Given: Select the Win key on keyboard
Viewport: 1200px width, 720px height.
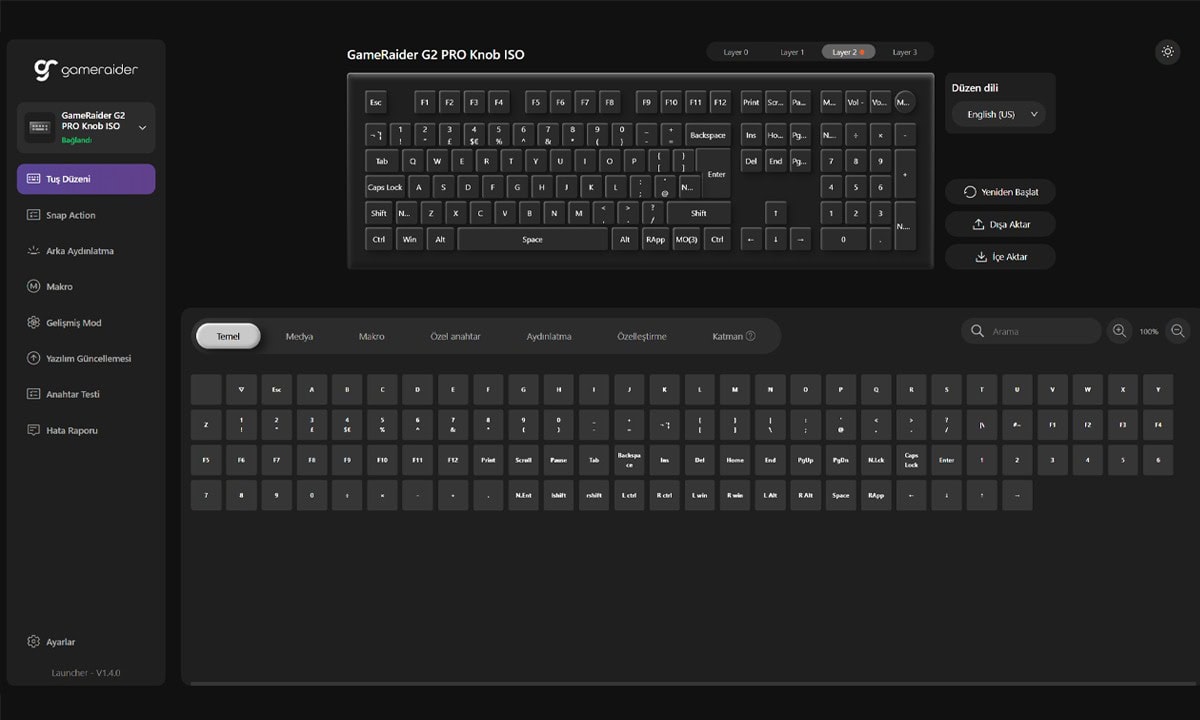Looking at the screenshot, I should pos(409,240).
